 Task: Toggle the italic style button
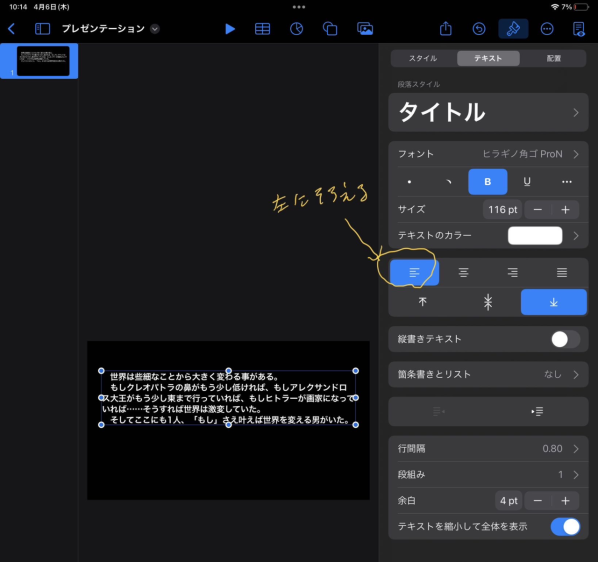tap(448, 182)
